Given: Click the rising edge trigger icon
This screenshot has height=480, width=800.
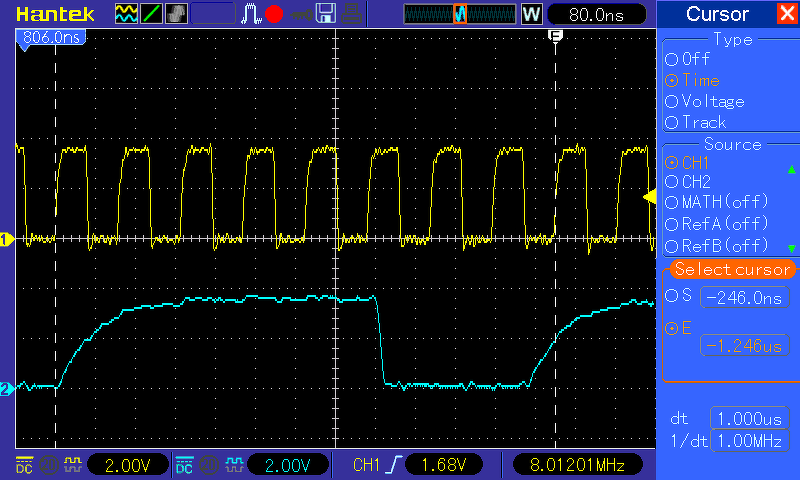Looking at the screenshot, I should [x=394, y=465].
